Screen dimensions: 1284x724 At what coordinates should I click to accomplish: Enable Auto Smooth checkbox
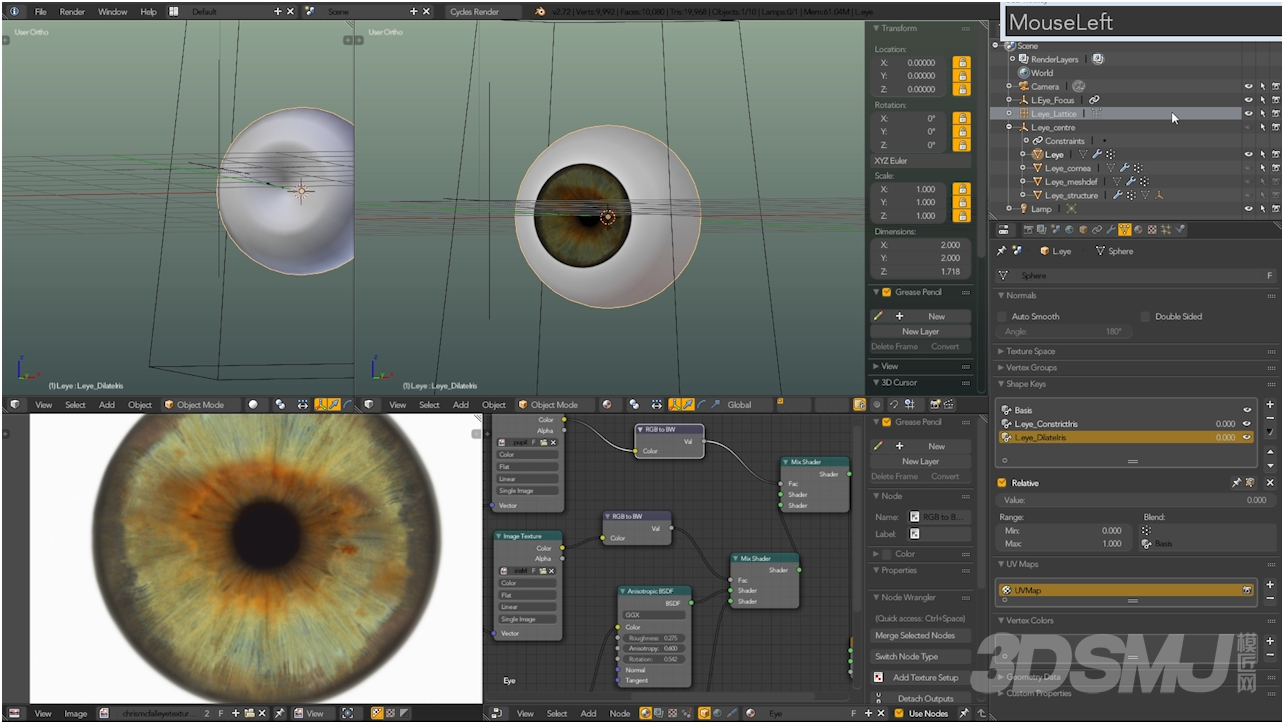click(x=1004, y=316)
